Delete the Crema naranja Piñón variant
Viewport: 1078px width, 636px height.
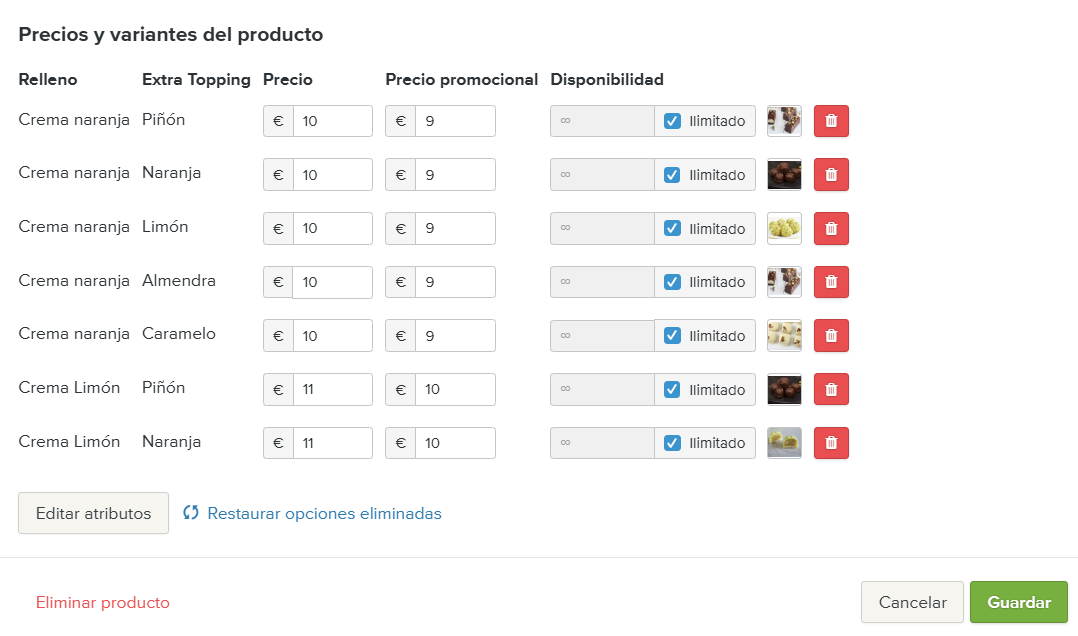tap(831, 121)
